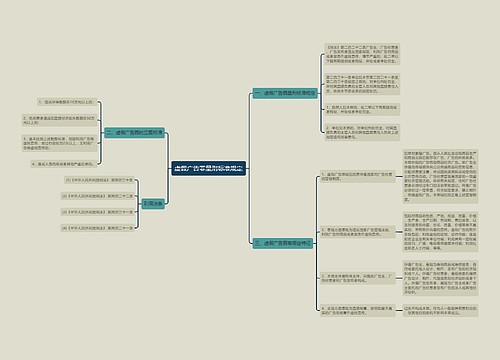Image resolution: width=500 pixels, height=360 pixels.
Task: Select leaf node starting '1、自然人犯本罪的'
Action: coord(362,110)
